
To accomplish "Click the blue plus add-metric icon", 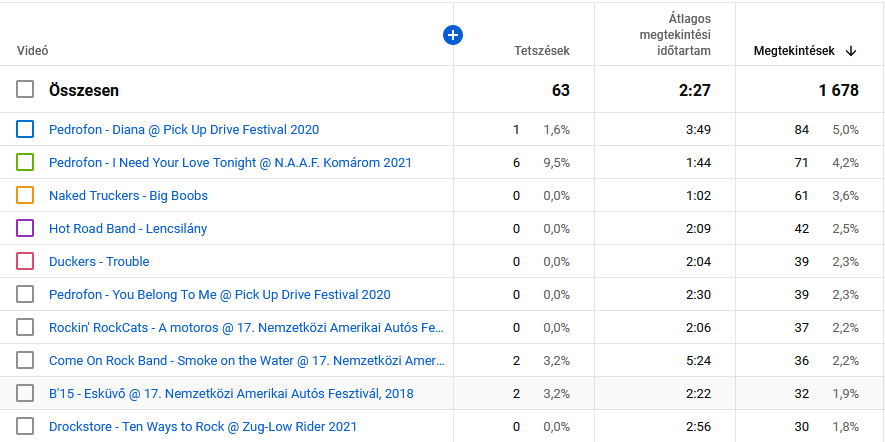I will coord(453,35).
